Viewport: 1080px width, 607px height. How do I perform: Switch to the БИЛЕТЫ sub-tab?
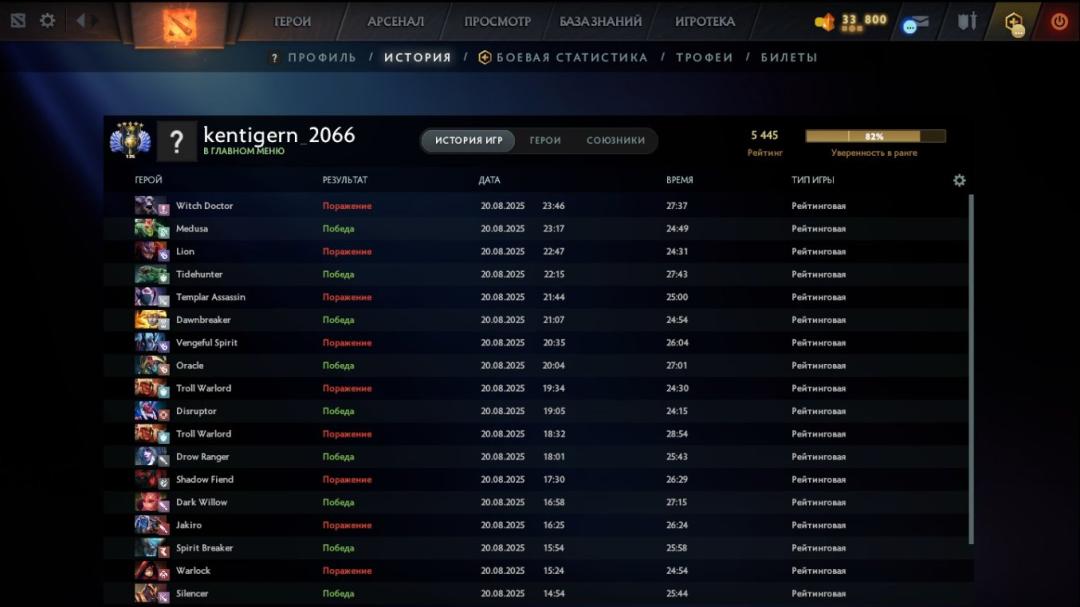pos(789,58)
